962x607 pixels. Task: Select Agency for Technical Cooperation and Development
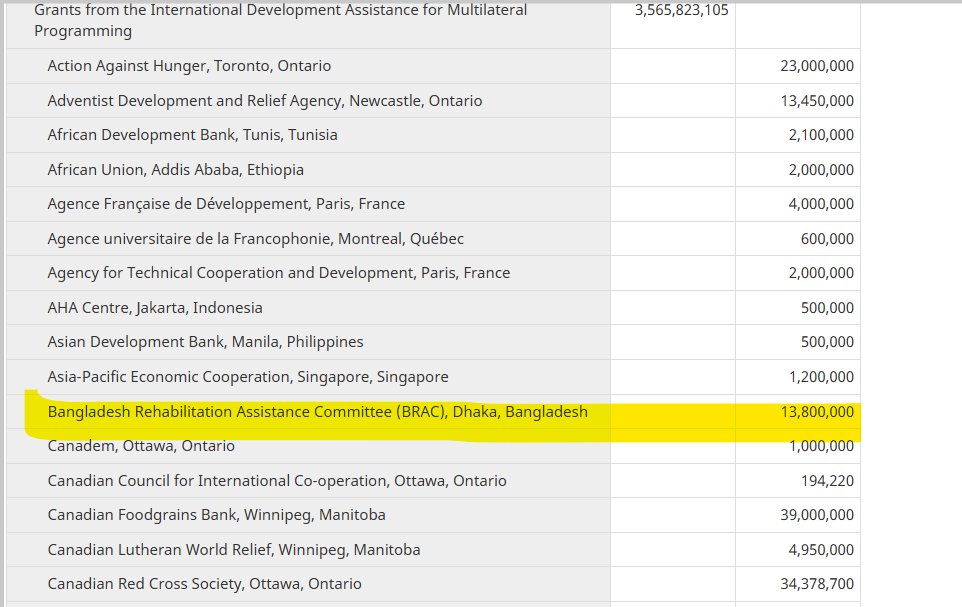[279, 273]
